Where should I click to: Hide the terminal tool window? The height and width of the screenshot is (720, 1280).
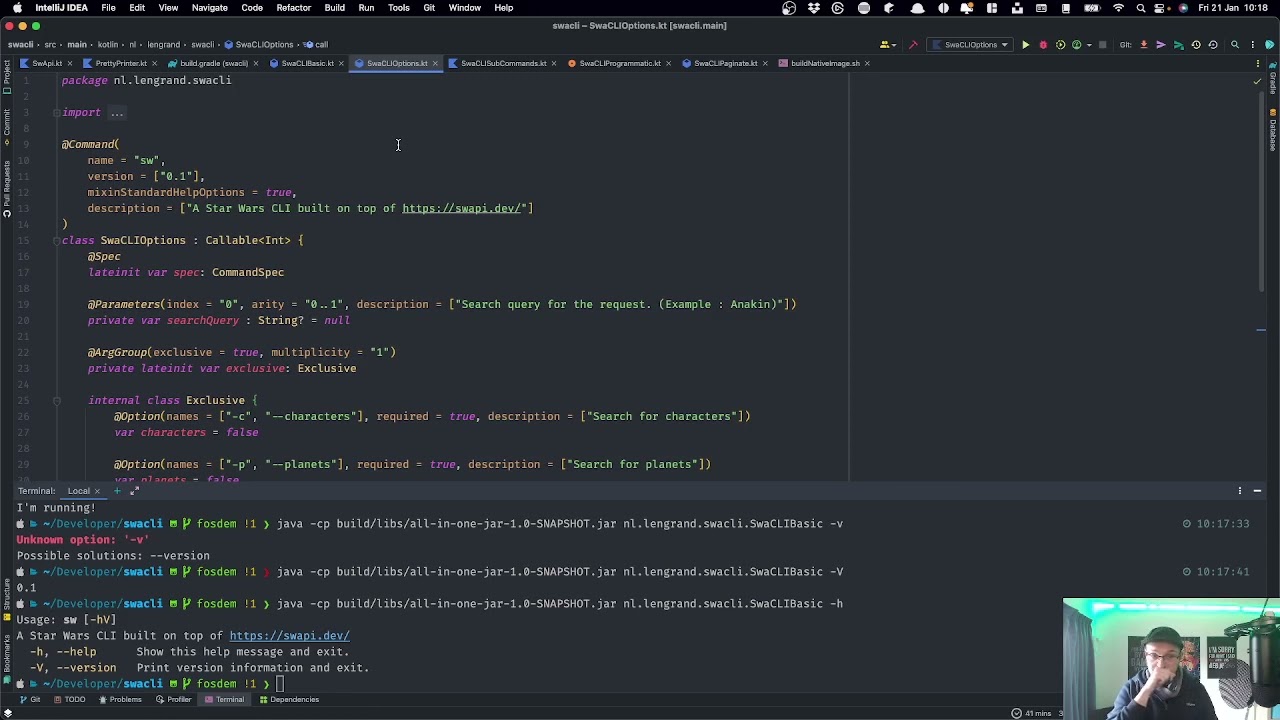(1257, 491)
